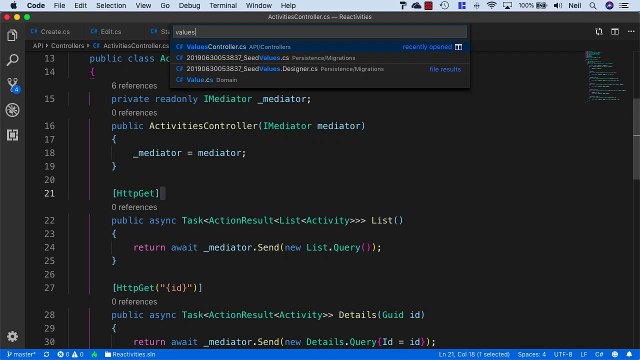Viewport: 640px width, 360px height.
Task: Synchronize changes in status bar
Action: pyautogui.click(x=47, y=354)
